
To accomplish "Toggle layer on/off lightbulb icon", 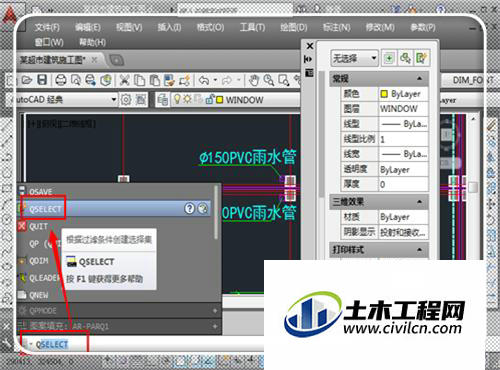I will 177,99.
